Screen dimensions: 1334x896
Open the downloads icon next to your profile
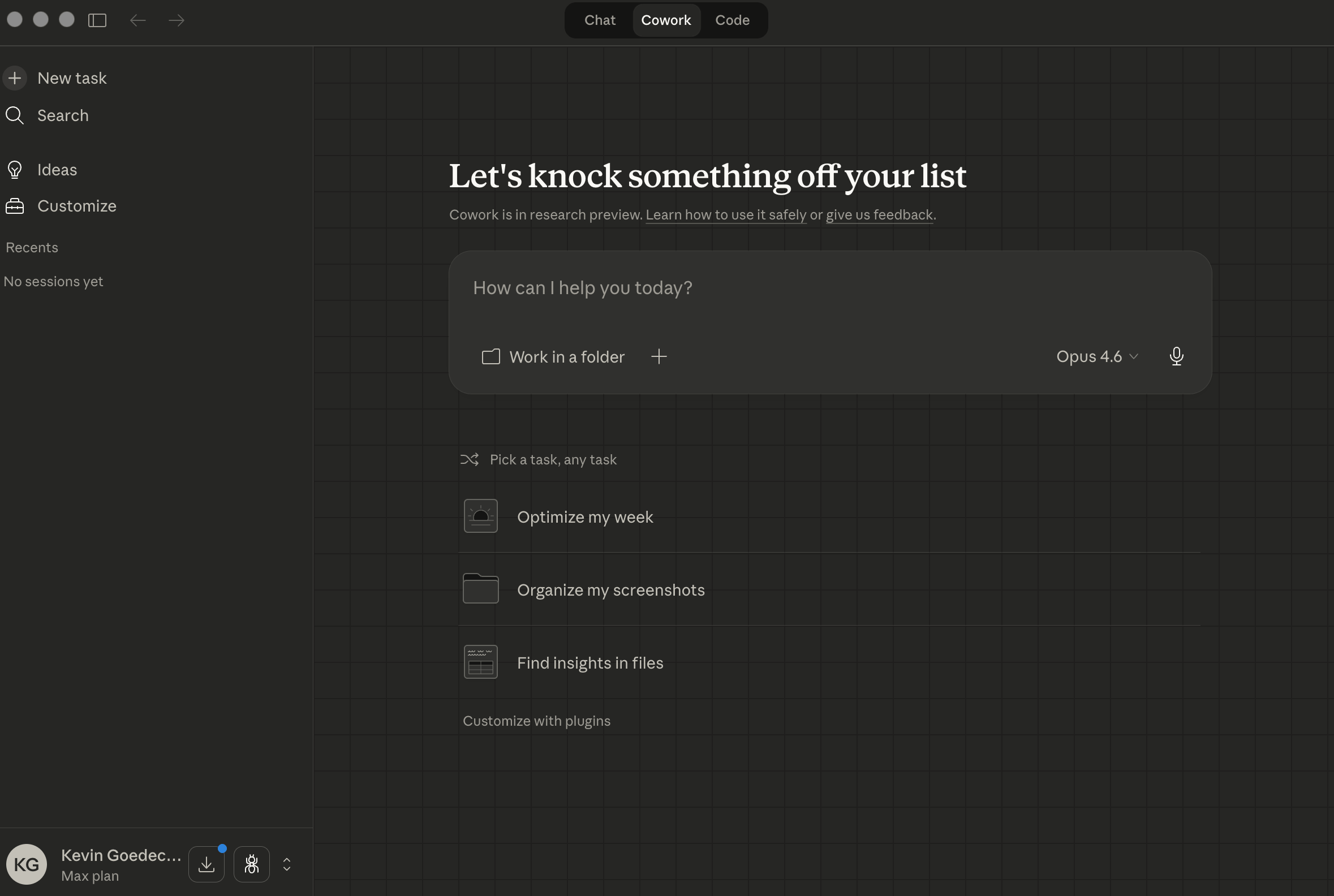[206, 863]
